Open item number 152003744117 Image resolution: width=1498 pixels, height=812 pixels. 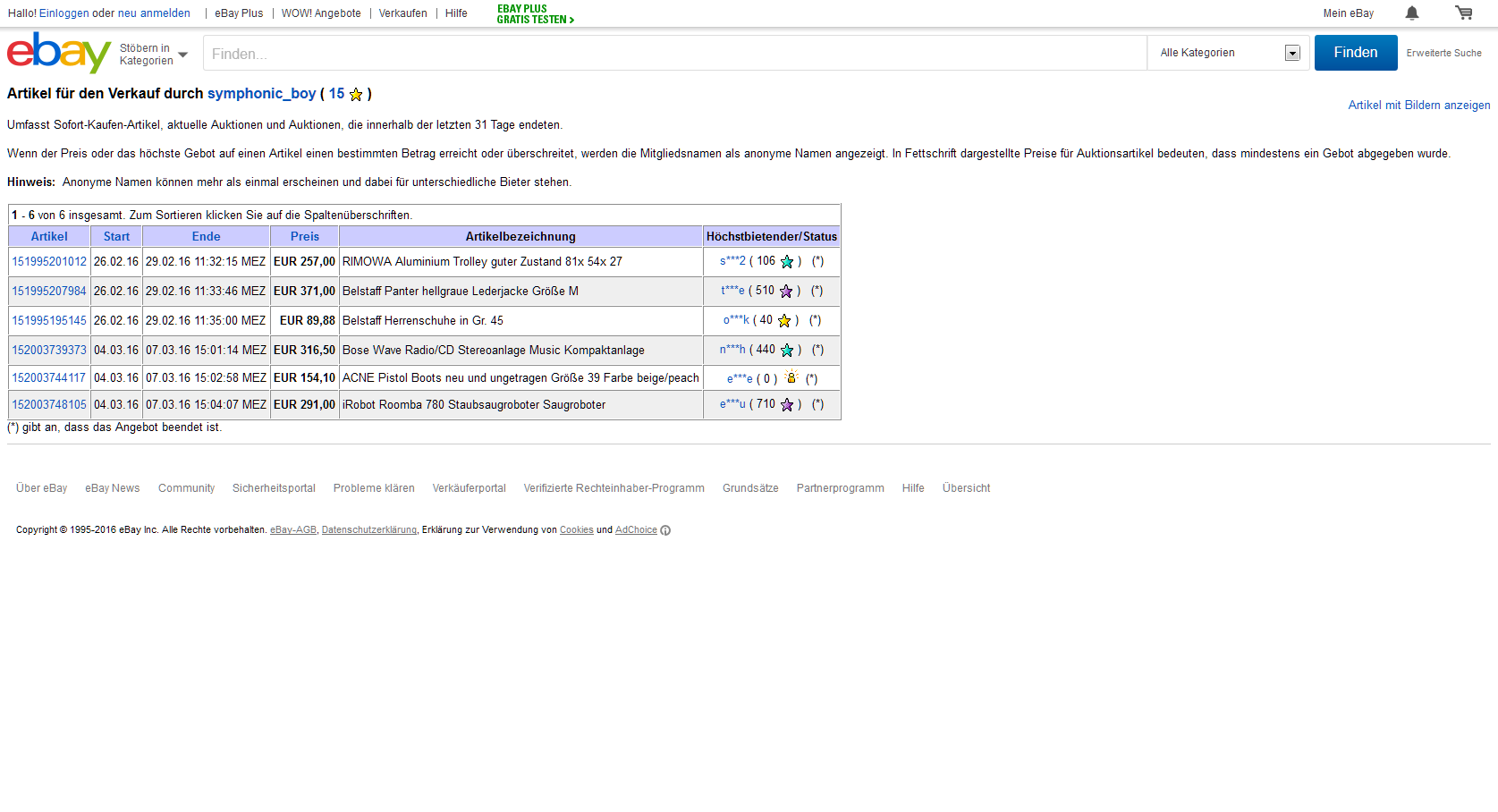[49, 378]
